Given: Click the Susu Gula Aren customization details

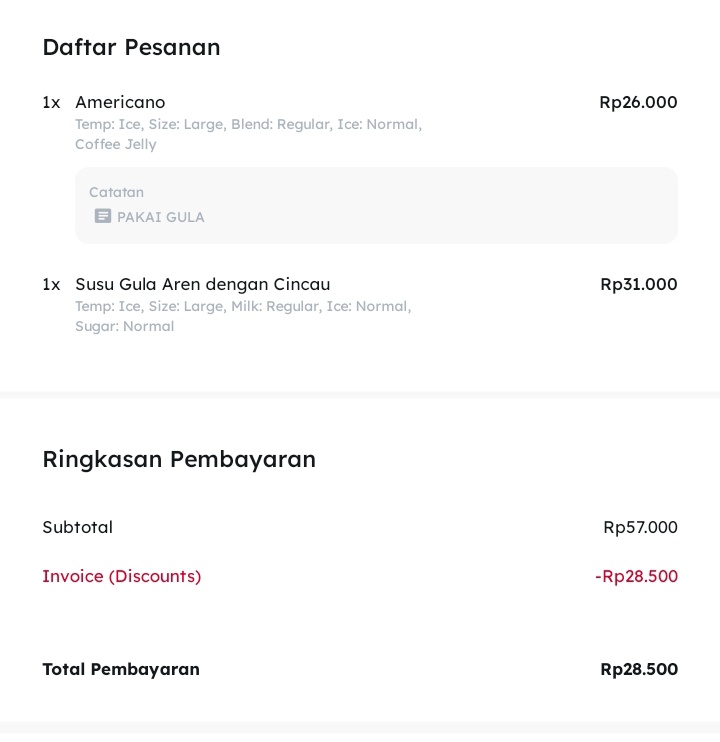Looking at the screenshot, I should pos(243,316).
